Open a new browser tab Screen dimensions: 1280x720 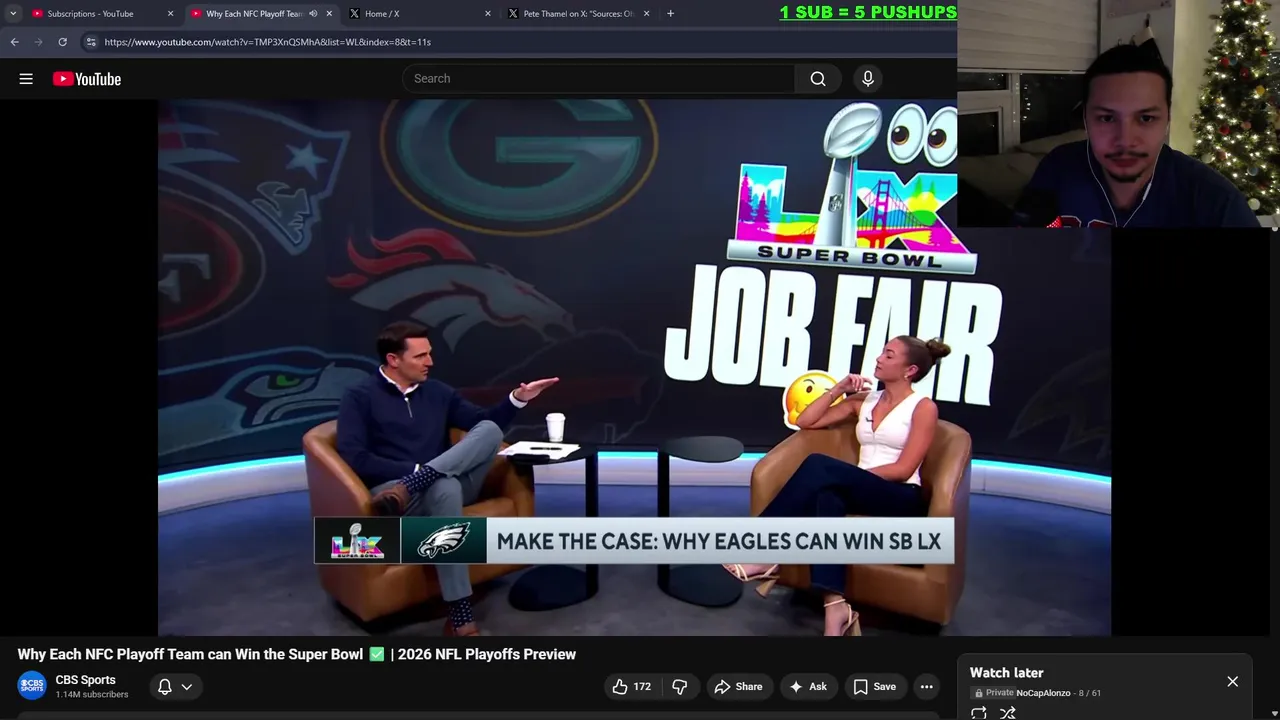pyautogui.click(x=670, y=14)
